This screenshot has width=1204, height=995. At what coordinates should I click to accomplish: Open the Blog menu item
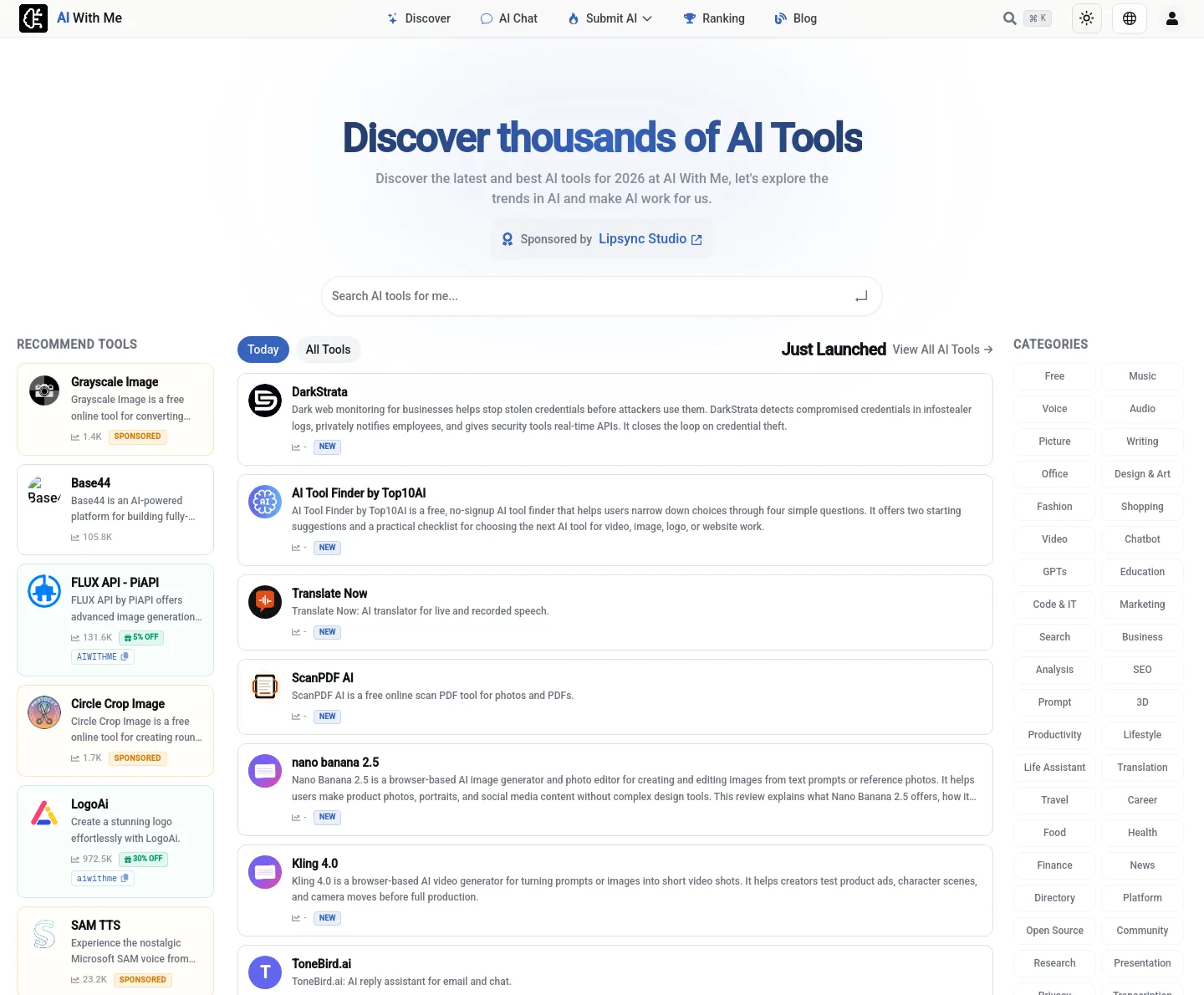point(796,18)
